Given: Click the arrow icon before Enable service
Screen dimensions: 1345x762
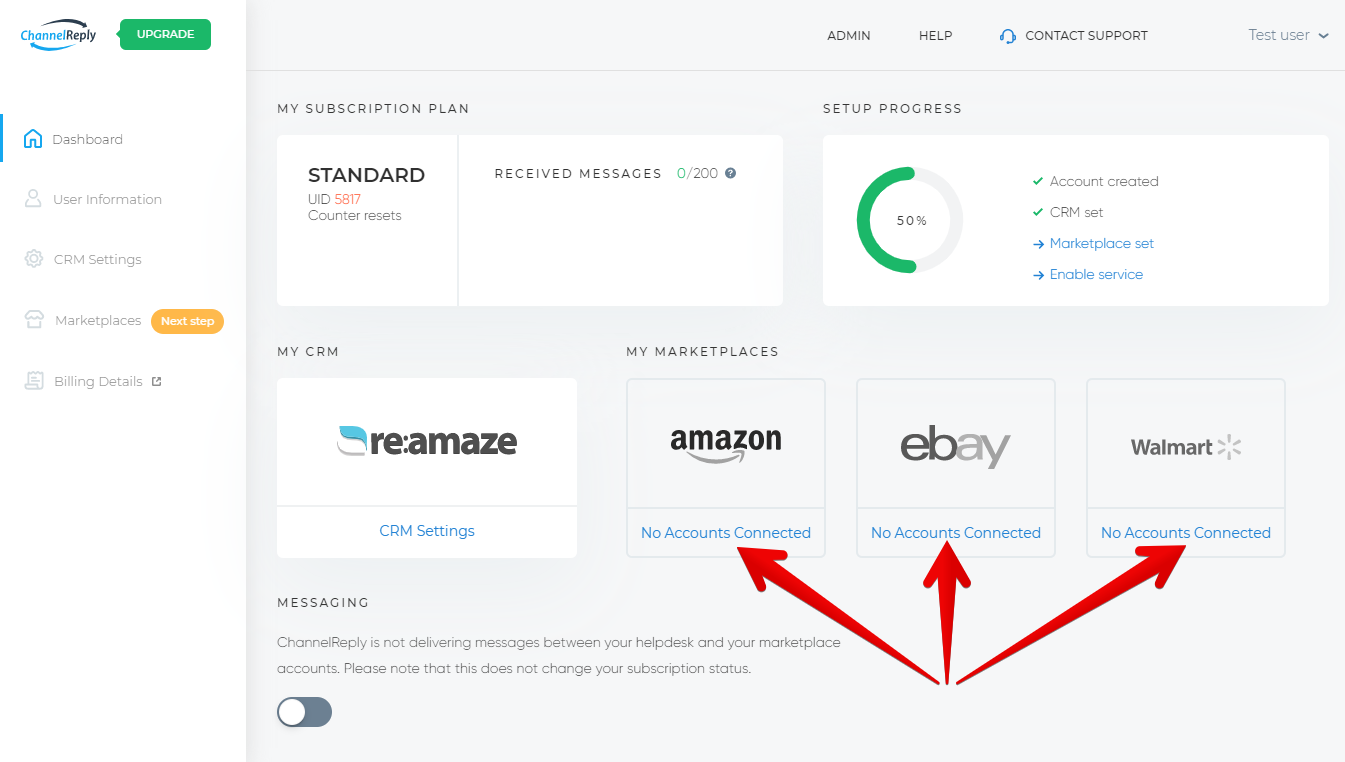Looking at the screenshot, I should point(1038,275).
